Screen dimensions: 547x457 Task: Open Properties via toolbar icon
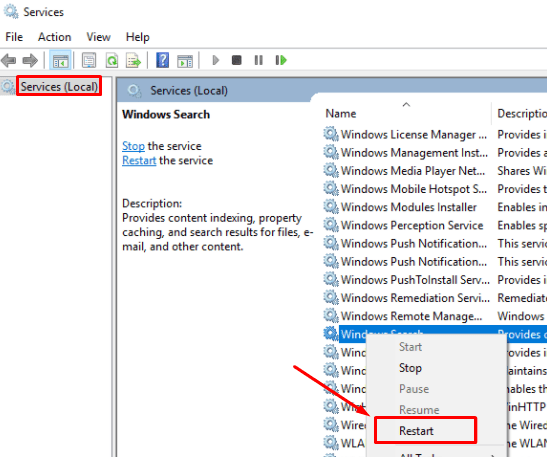coord(89,60)
